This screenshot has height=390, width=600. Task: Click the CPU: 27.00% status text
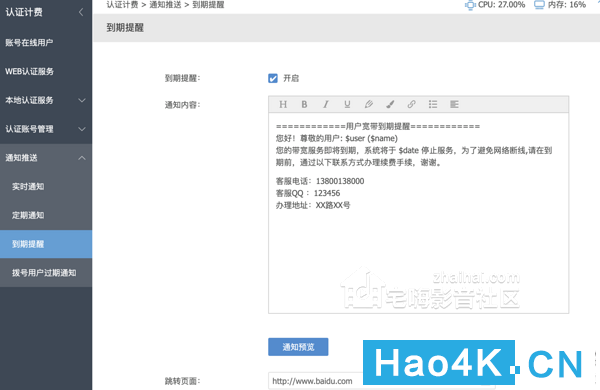pyautogui.click(x=501, y=5)
